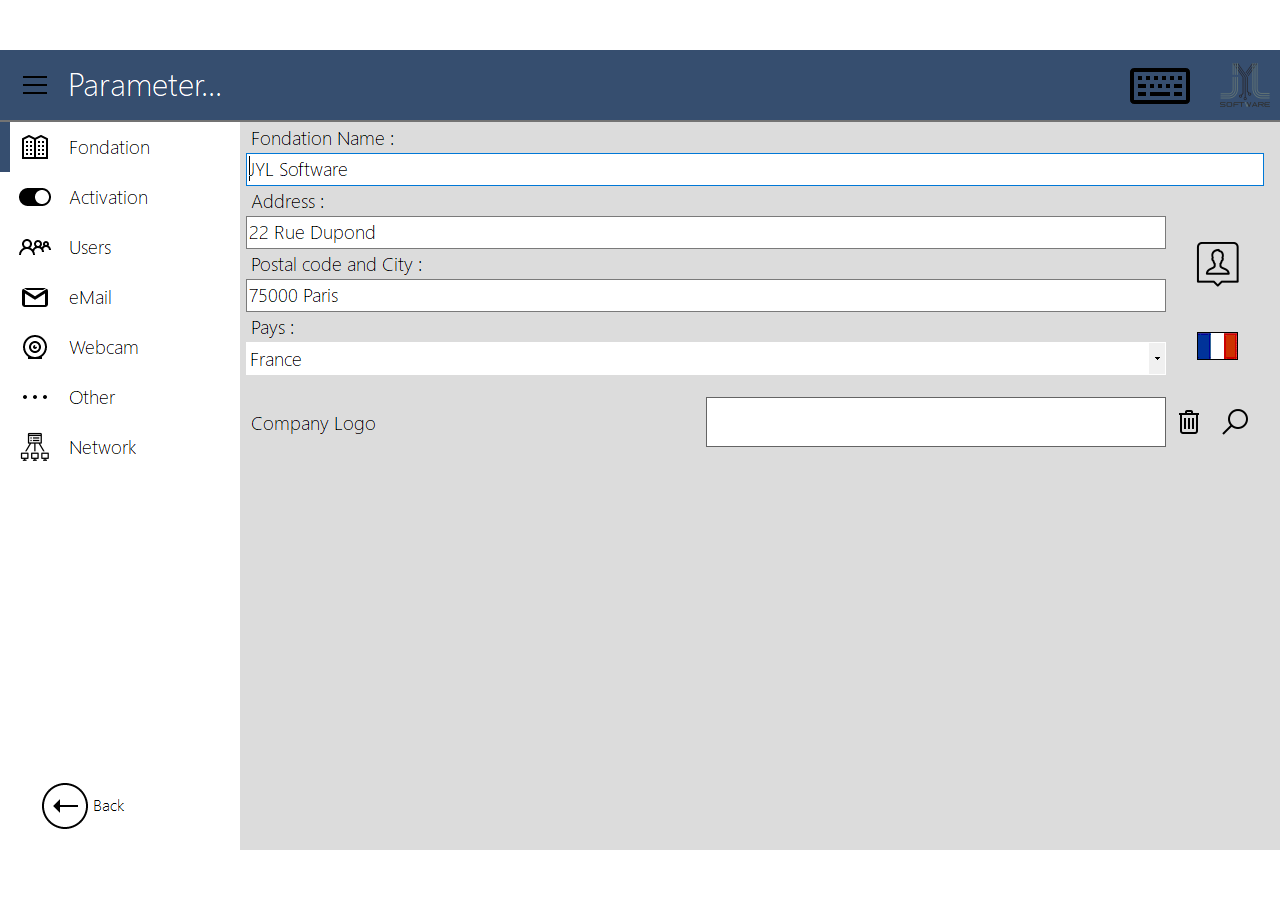Open the eMail settings
The height and width of the screenshot is (900, 1280).
[90, 298]
